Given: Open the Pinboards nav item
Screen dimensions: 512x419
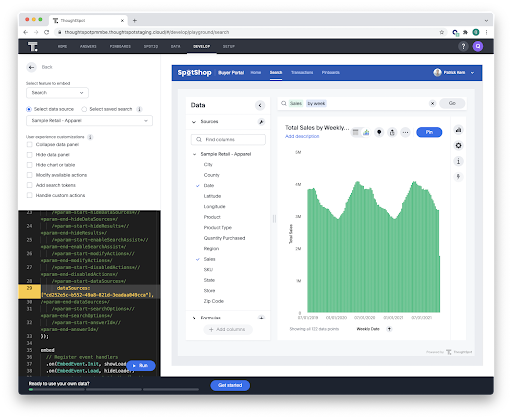Looking at the screenshot, I should tap(120, 47).
